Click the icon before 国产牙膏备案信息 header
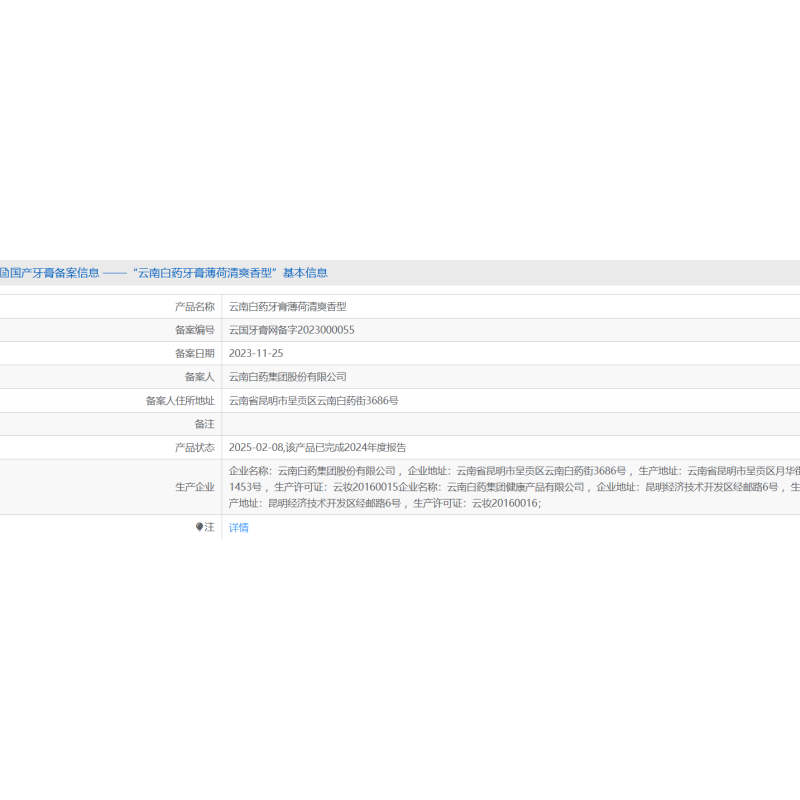This screenshot has height=800, width=800. click(x=4, y=272)
